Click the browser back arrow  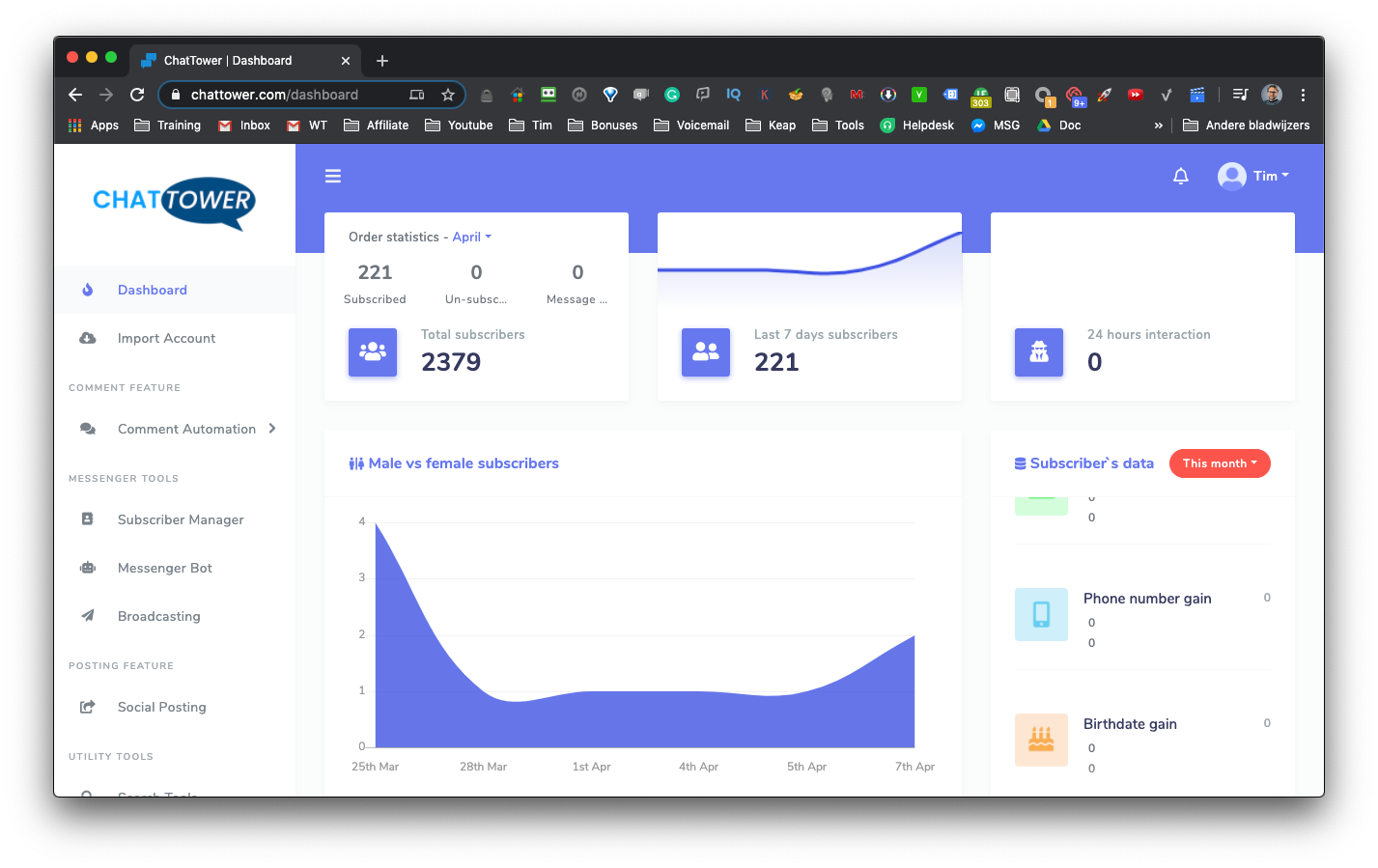coord(75,95)
